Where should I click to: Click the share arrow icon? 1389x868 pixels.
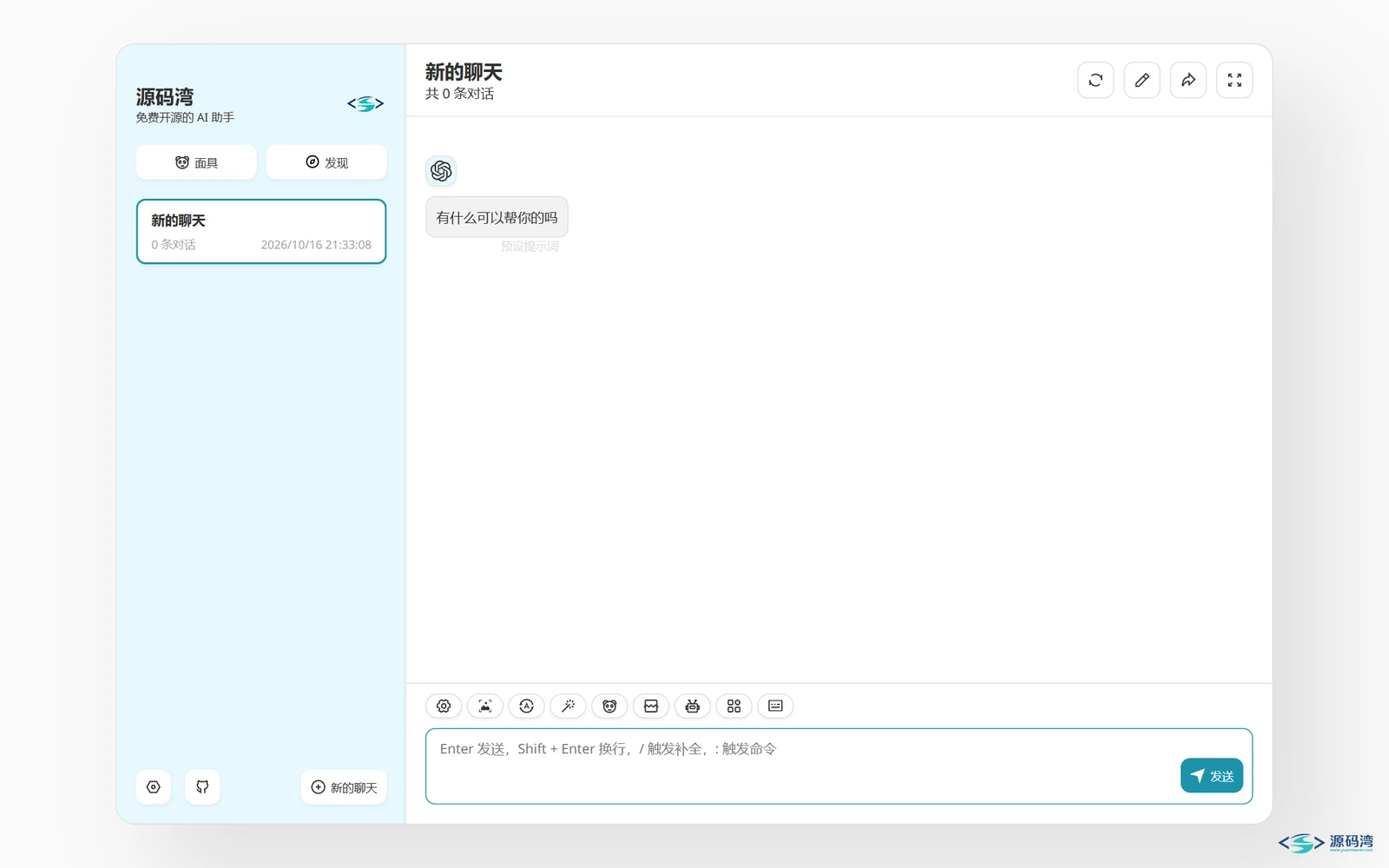1188,80
